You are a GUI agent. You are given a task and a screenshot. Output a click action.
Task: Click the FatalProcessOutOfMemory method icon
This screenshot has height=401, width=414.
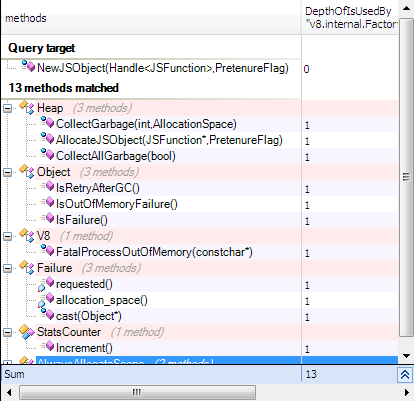coord(47,251)
